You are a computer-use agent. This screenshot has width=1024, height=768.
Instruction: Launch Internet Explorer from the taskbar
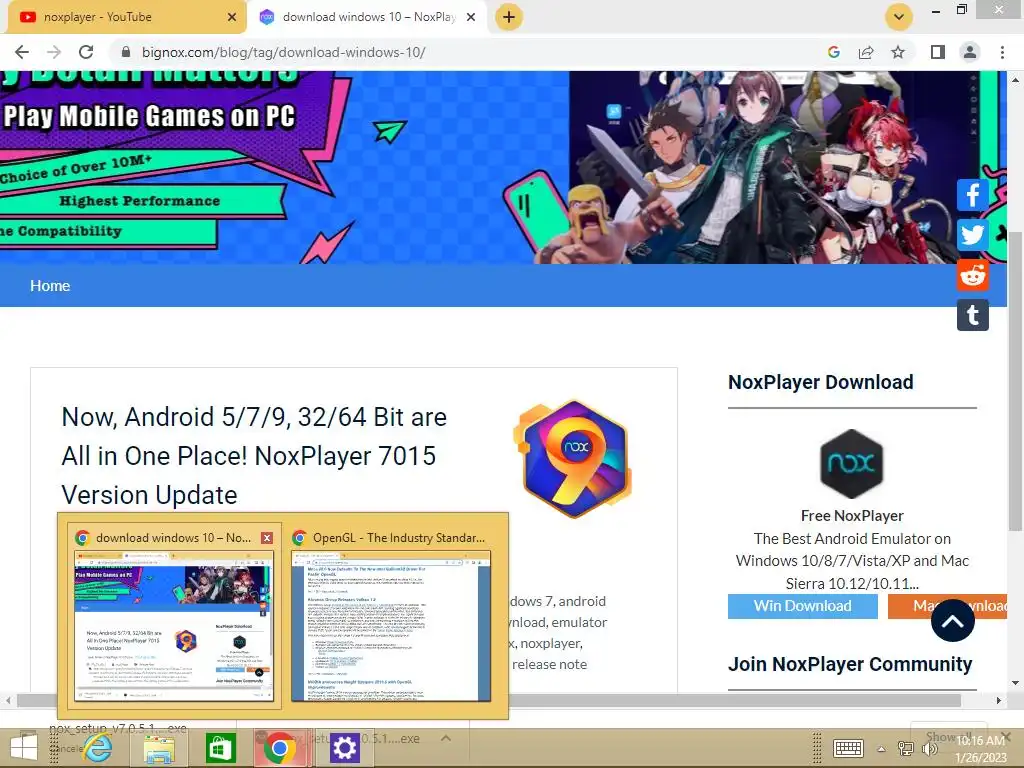coord(98,748)
